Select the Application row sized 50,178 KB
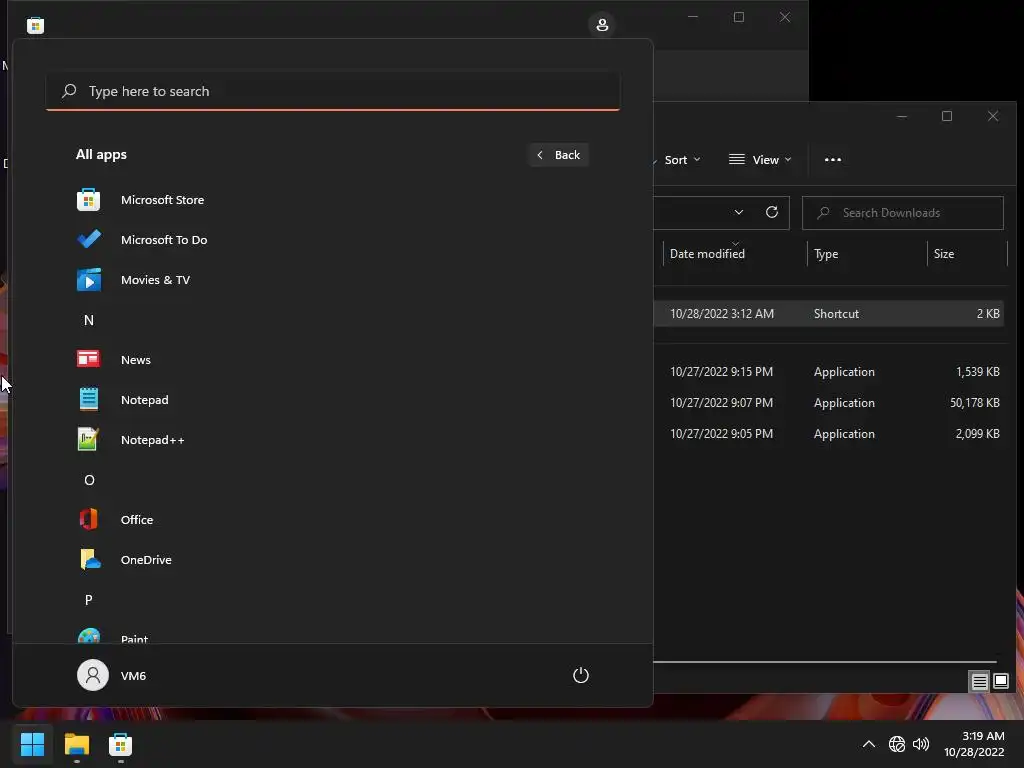Image resolution: width=1024 pixels, height=768 pixels. click(x=829, y=403)
